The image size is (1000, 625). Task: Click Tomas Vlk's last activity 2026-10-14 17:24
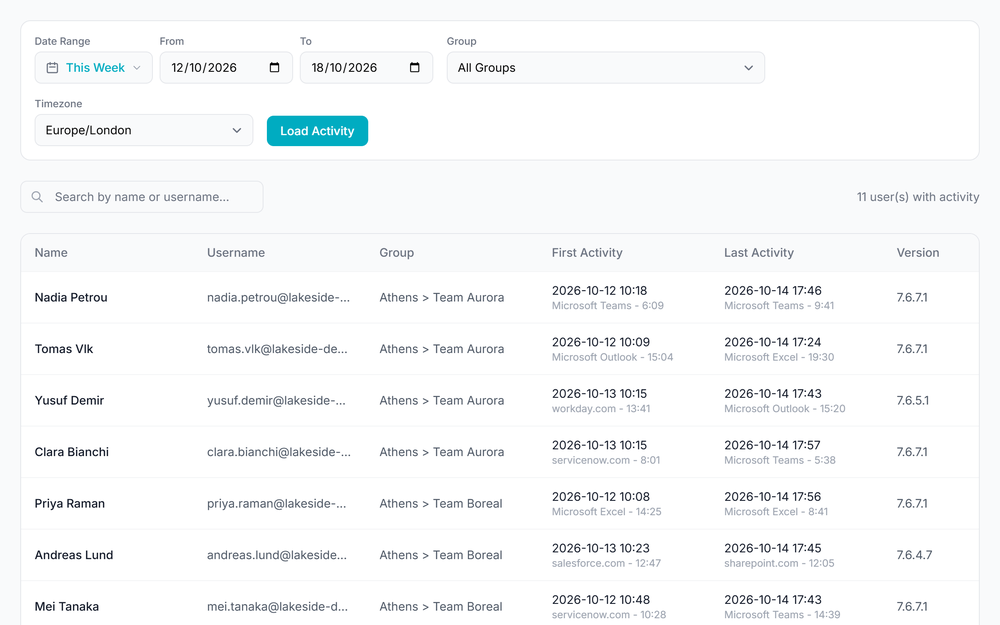pyautogui.click(x=772, y=342)
